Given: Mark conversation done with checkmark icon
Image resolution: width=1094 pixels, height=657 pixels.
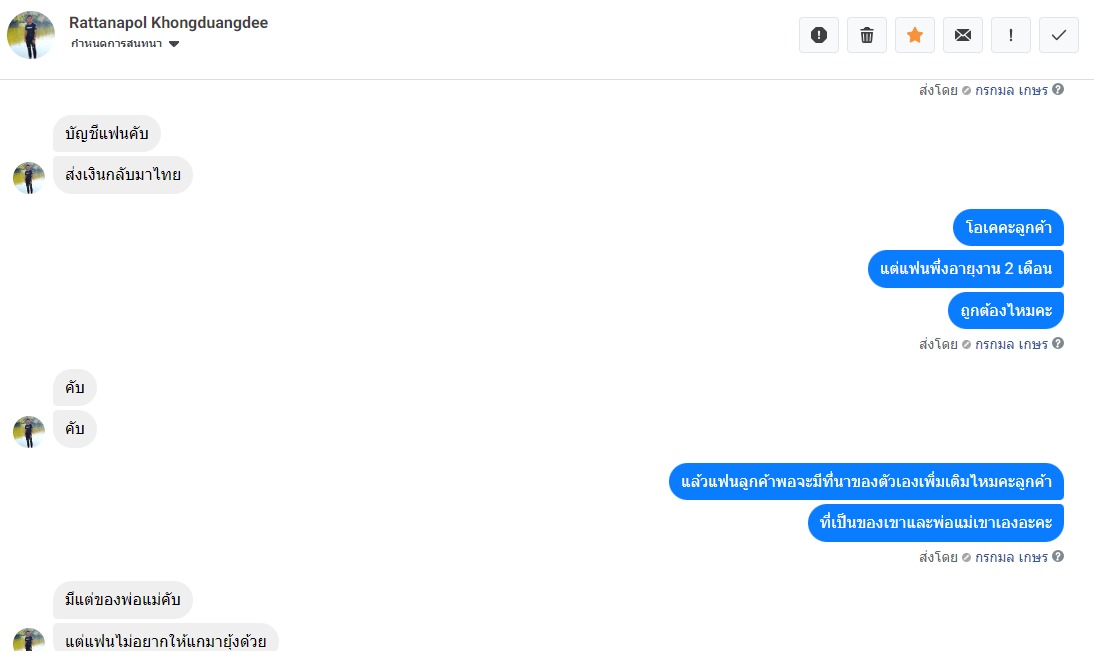Looking at the screenshot, I should [x=1059, y=35].
